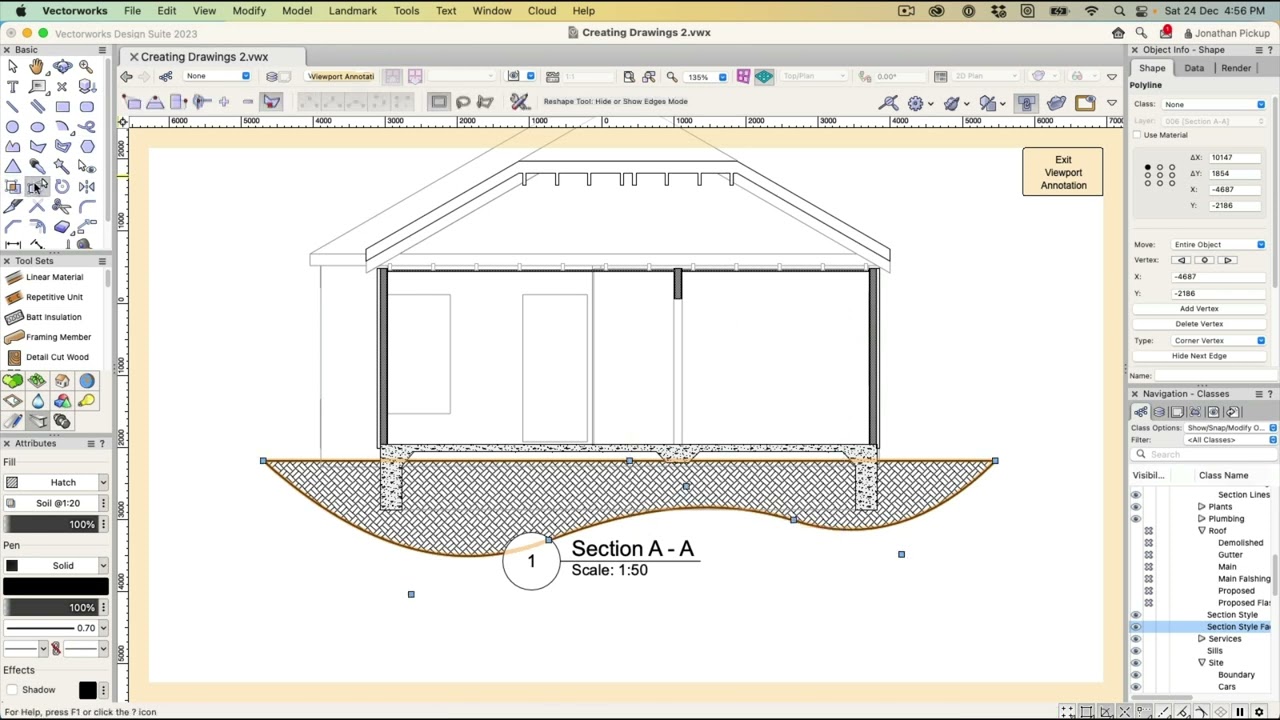Click the Fit to Objects icon

click(649, 76)
